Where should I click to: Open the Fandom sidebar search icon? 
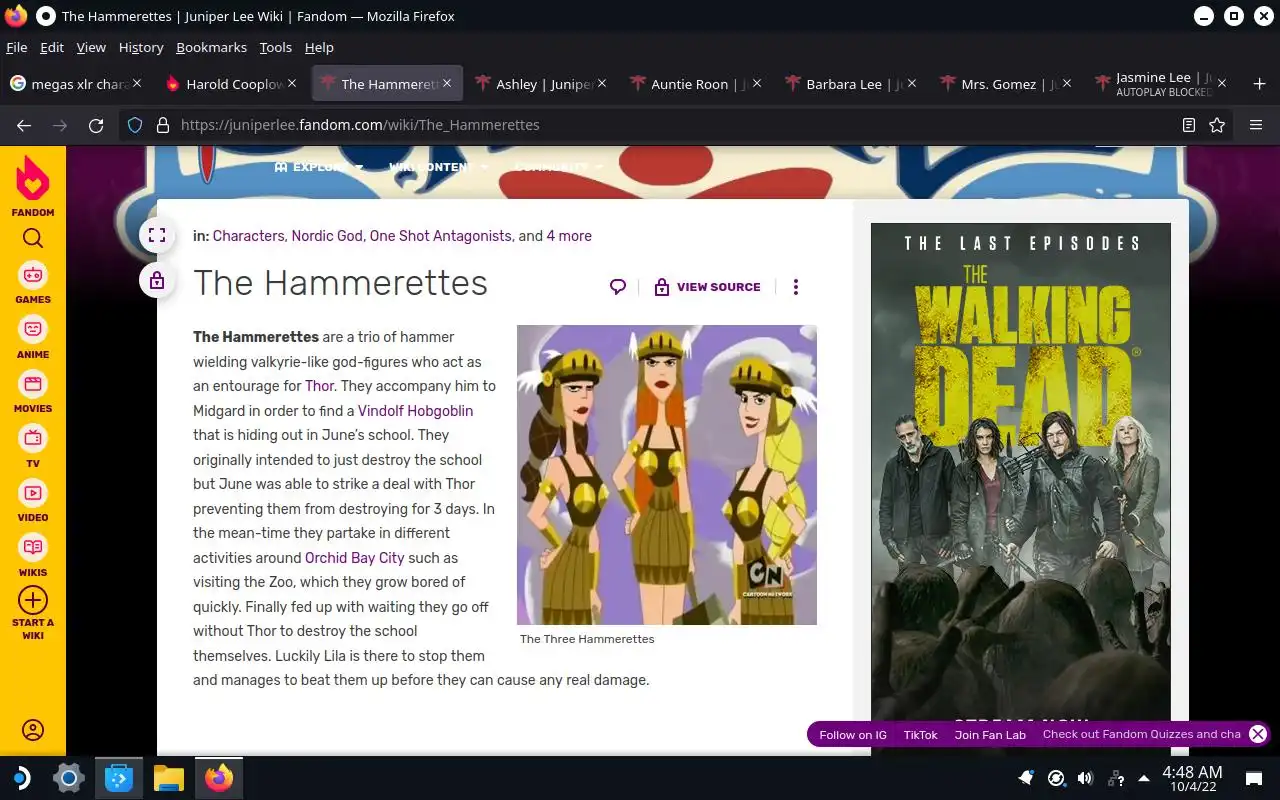(x=33, y=238)
